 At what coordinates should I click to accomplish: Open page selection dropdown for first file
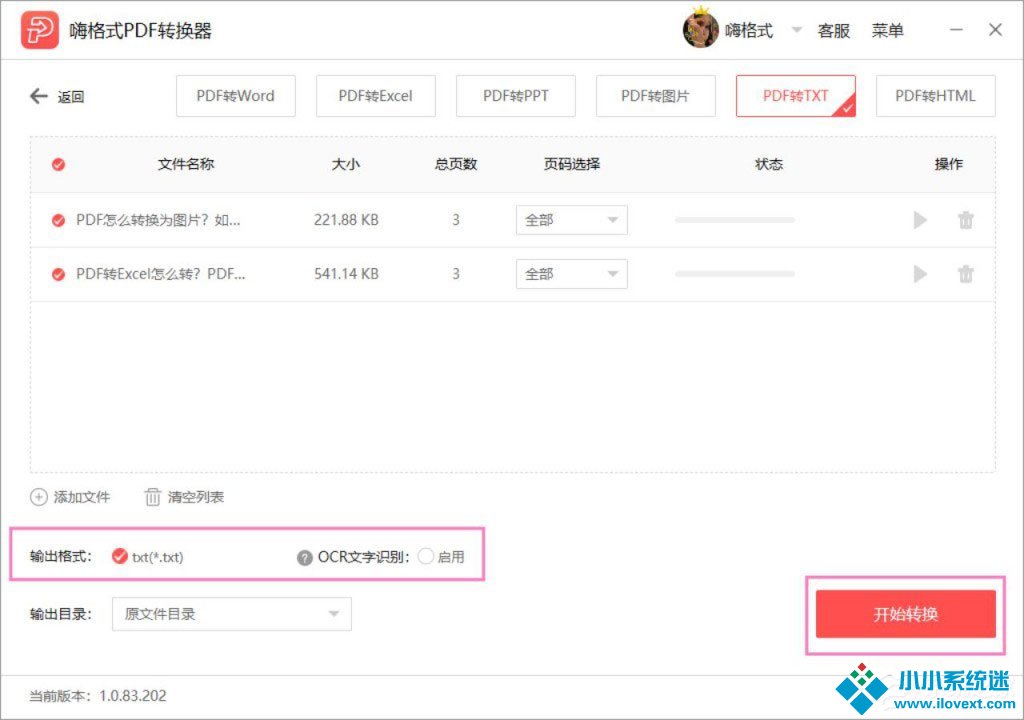click(x=571, y=220)
